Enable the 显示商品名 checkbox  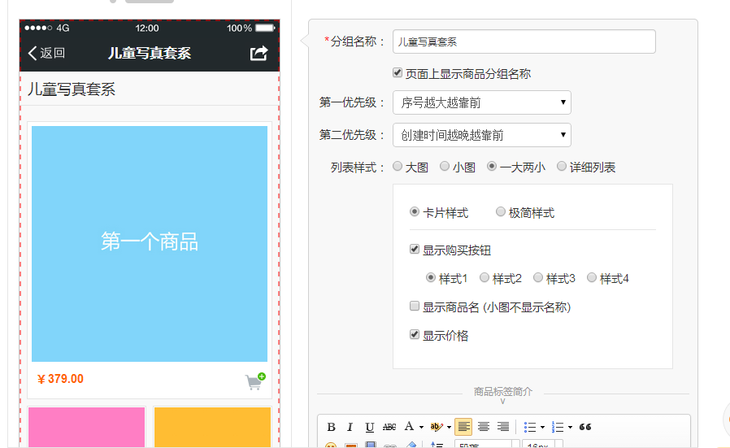[415, 307]
